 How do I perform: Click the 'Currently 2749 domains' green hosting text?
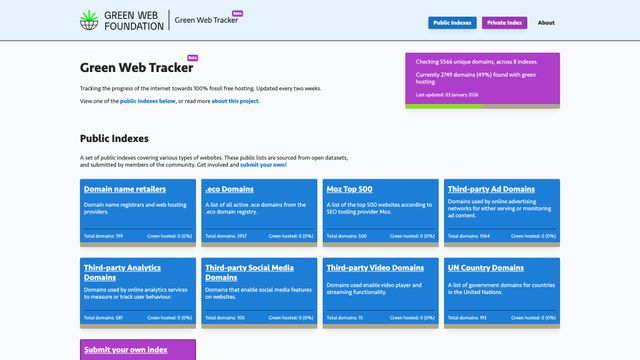[476, 78]
